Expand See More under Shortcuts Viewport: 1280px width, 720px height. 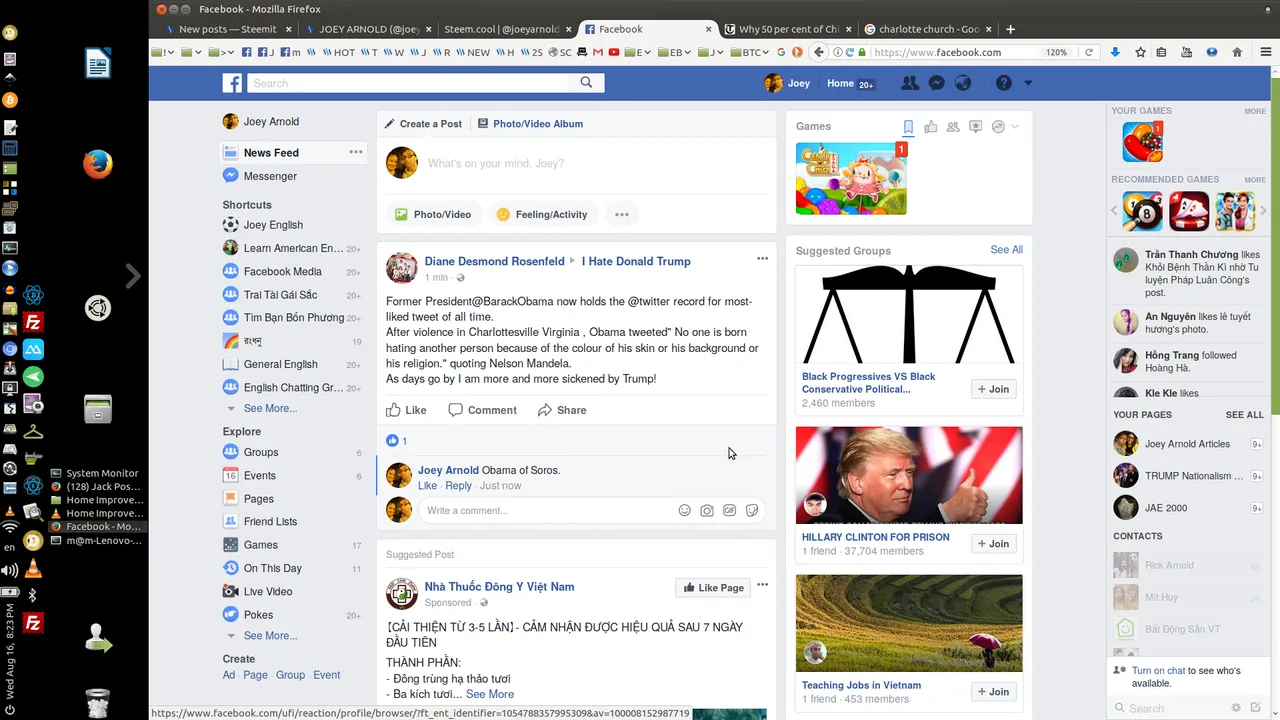point(270,408)
